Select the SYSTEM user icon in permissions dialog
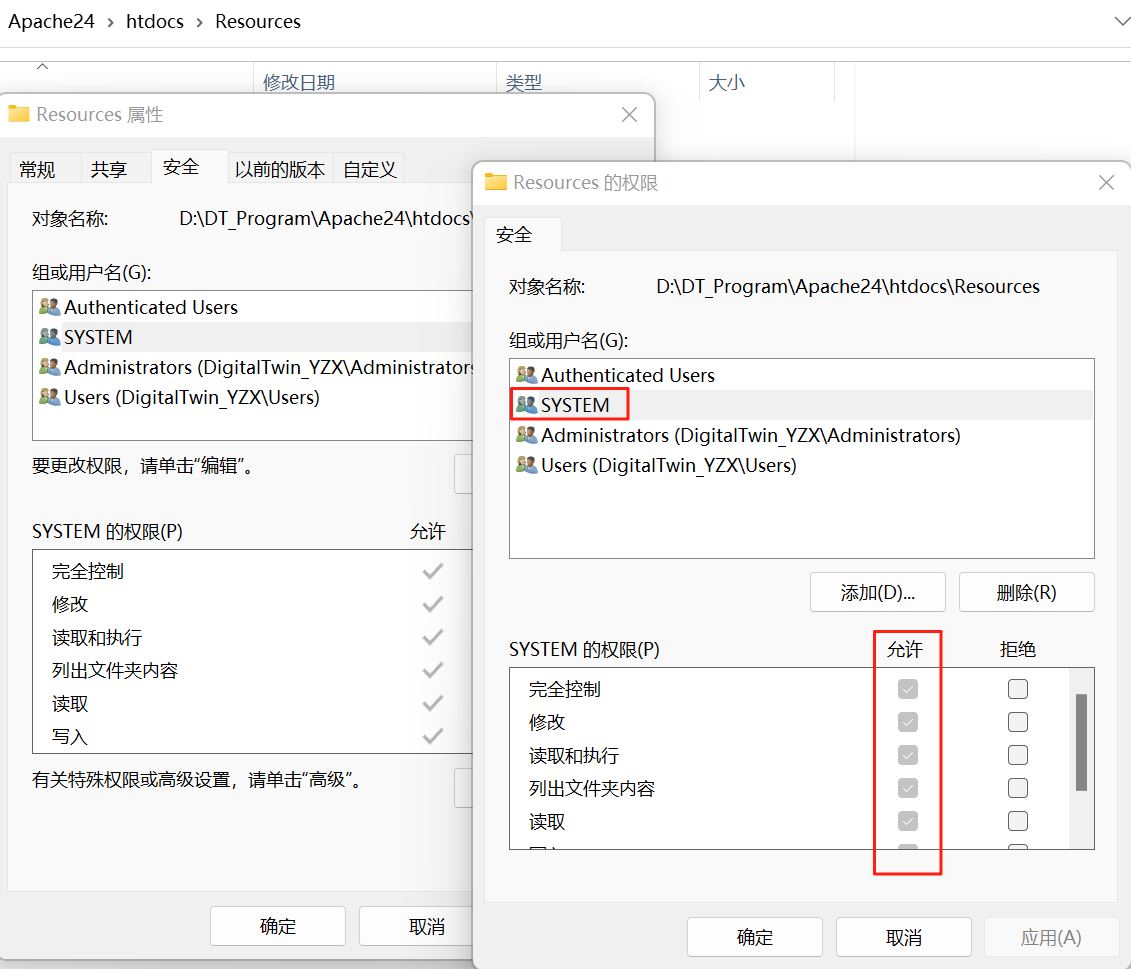Viewport: 1131px width, 969px height. [x=528, y=404]
